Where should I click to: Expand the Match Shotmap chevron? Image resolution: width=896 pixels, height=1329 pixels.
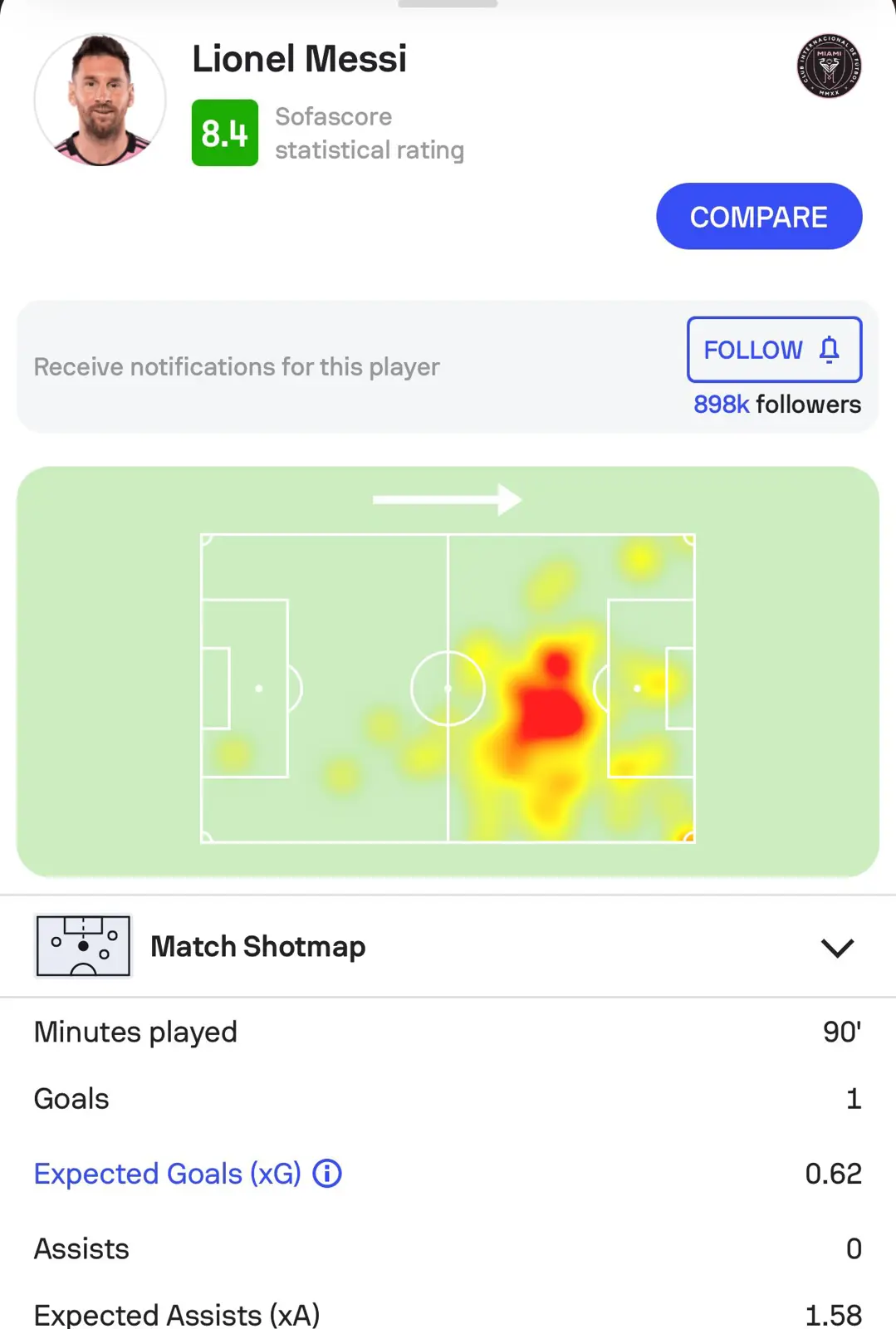coord(837,948)
